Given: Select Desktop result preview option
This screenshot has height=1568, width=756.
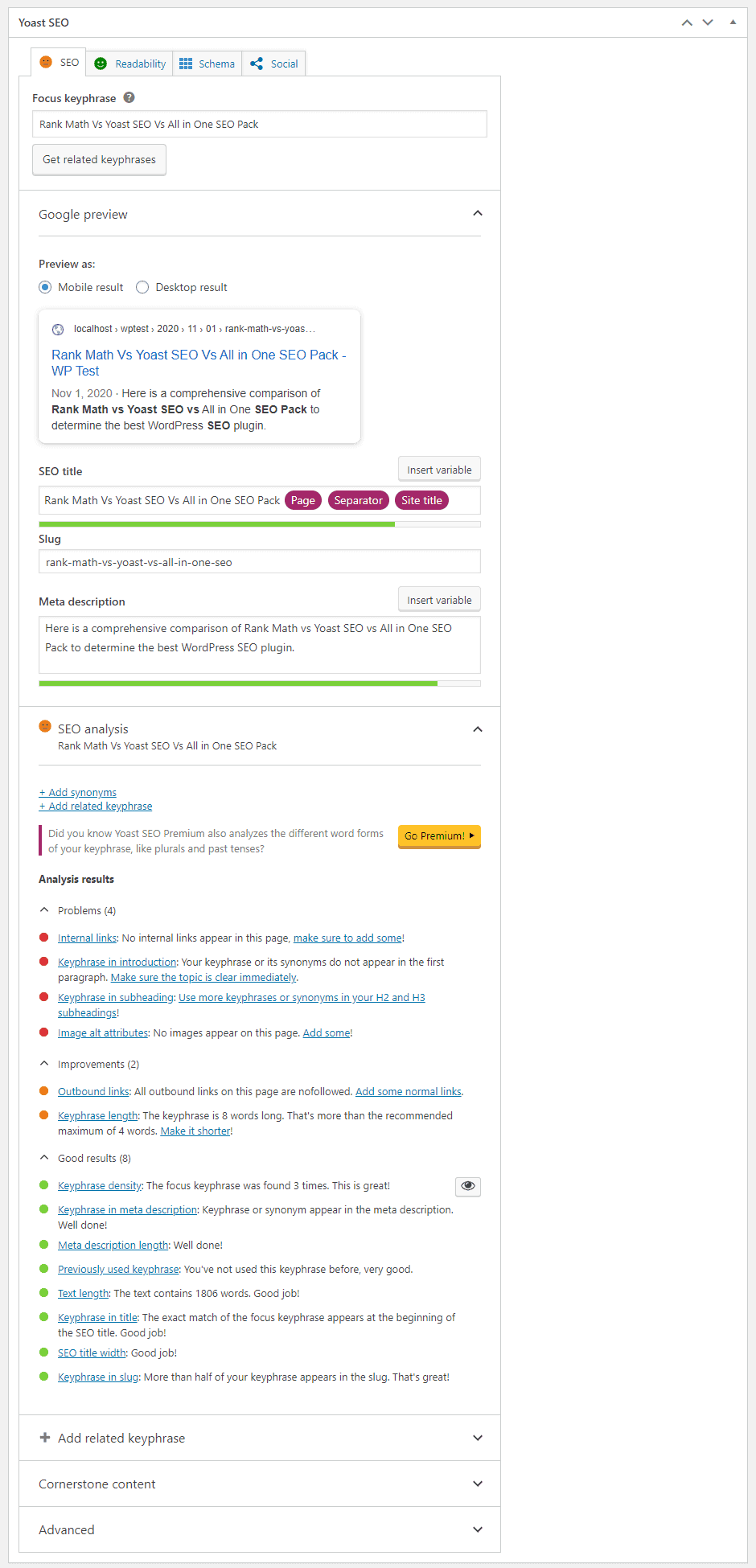Looking at the screenshot, I should coord(142,287).
